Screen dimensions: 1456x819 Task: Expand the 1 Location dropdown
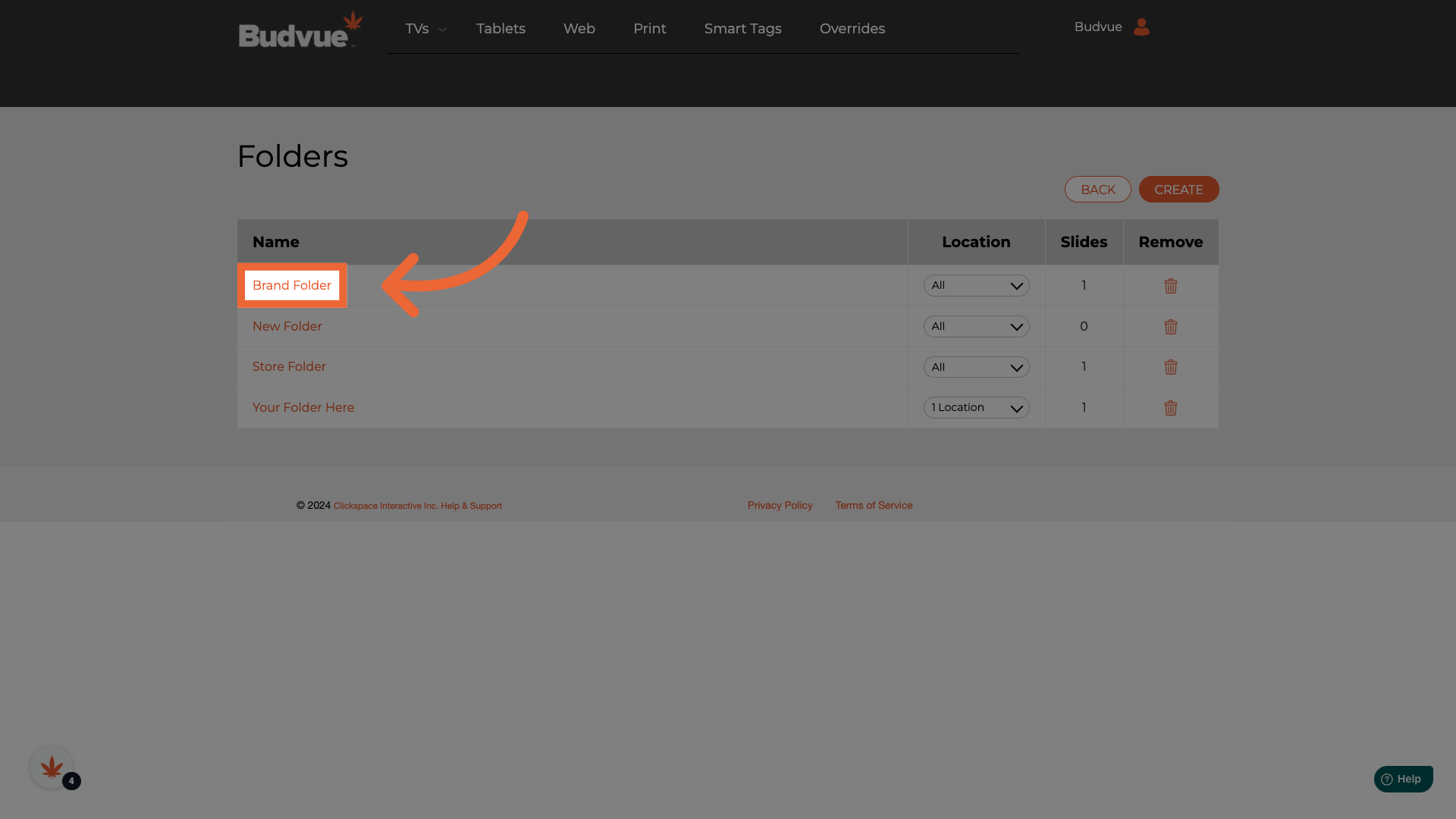pyautogui.click(x=976, y=408)
